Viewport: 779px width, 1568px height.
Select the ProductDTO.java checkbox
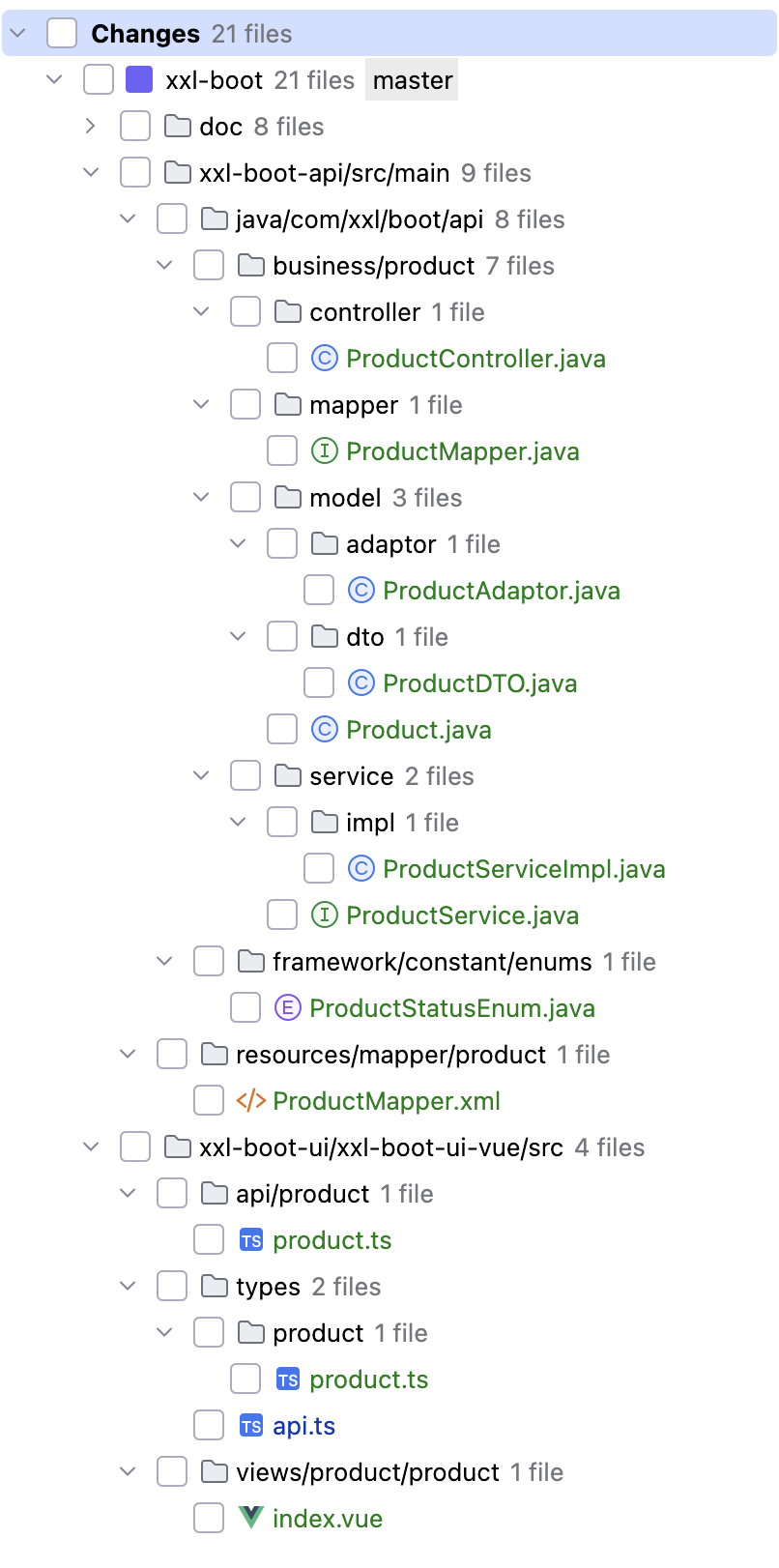(319, 683)
